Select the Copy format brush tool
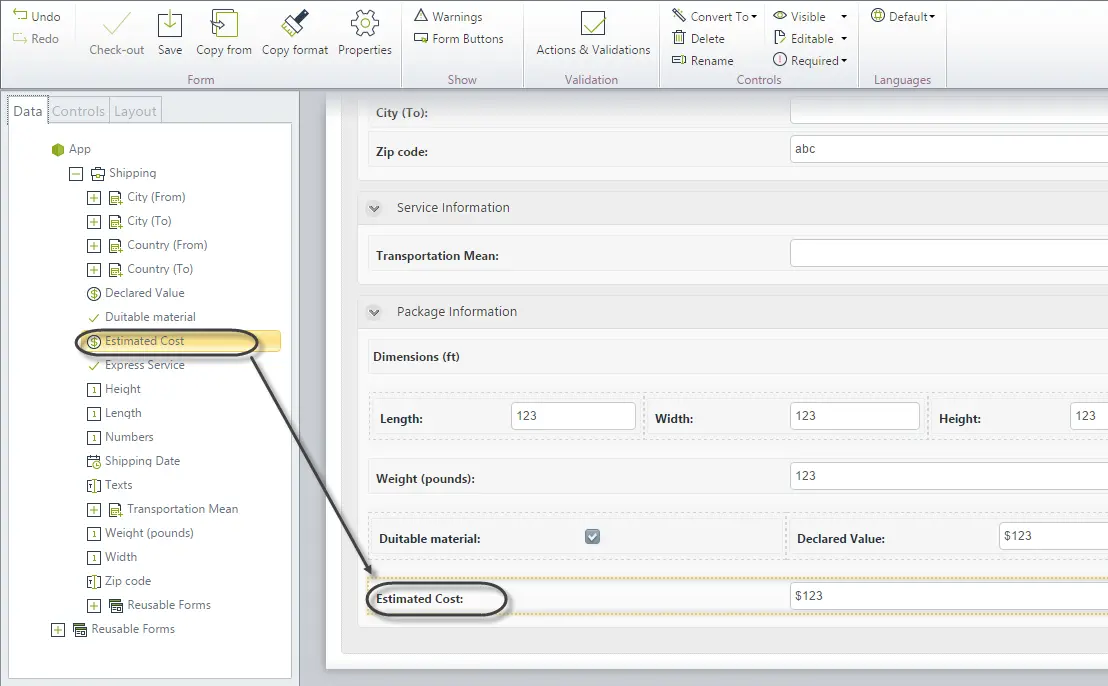This screenshot has height=686, width=1108. 295,23
